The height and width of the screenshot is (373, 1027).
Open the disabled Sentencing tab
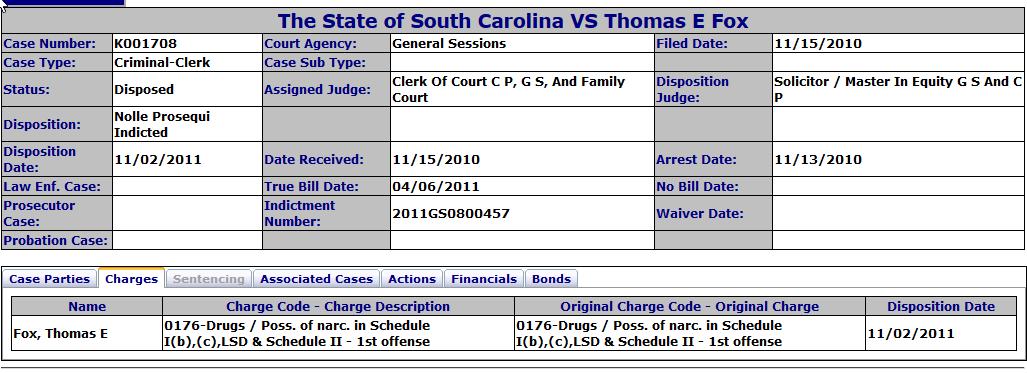coord(208,279)
